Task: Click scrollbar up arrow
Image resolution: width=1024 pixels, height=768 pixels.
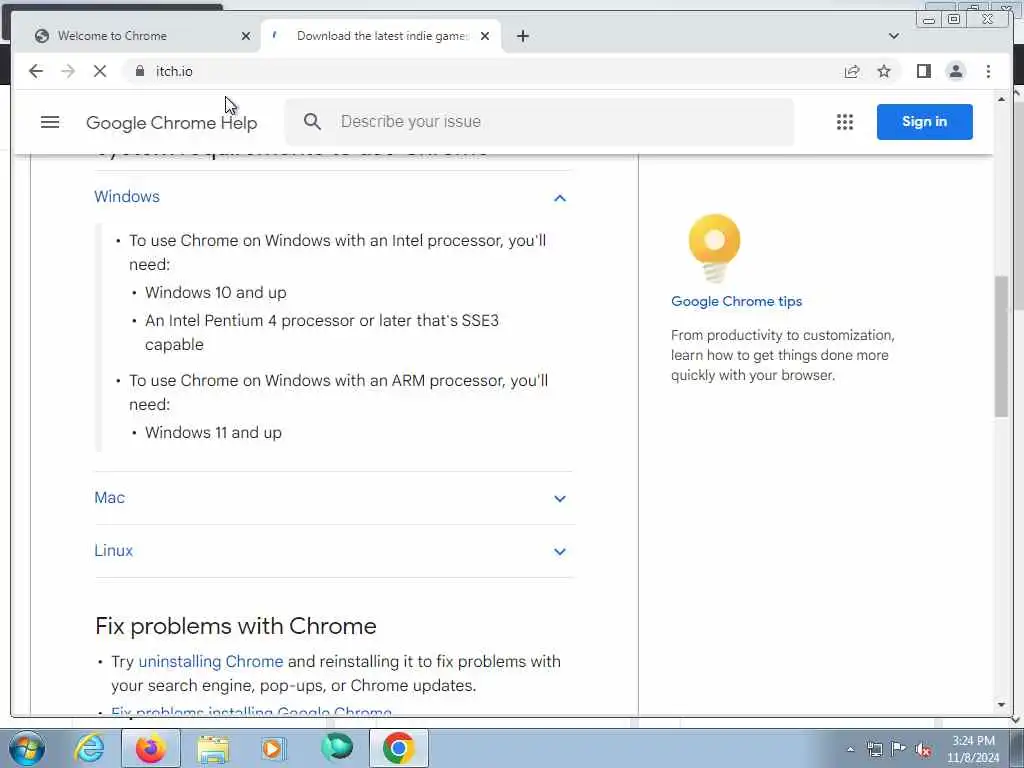Action: click(x=1001, y=99)
